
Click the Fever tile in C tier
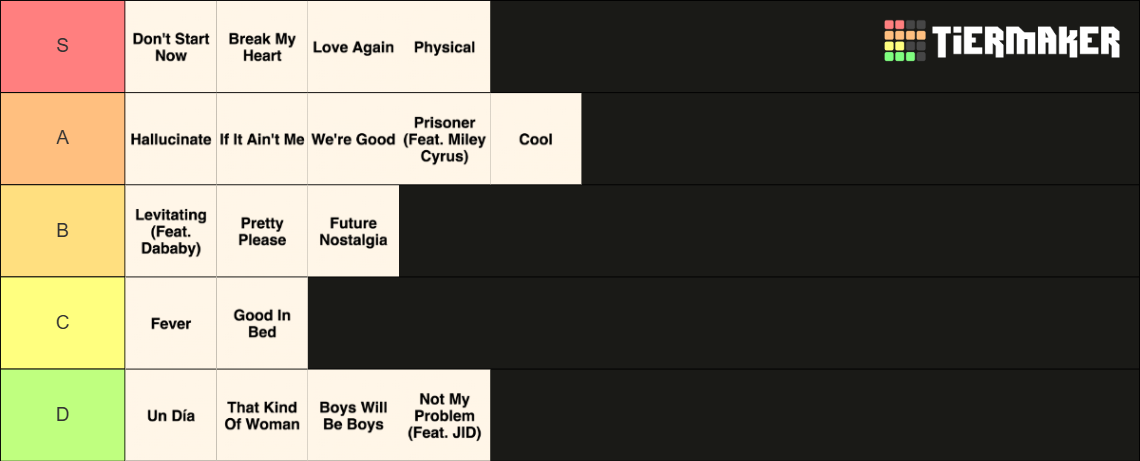pos(171,324)
